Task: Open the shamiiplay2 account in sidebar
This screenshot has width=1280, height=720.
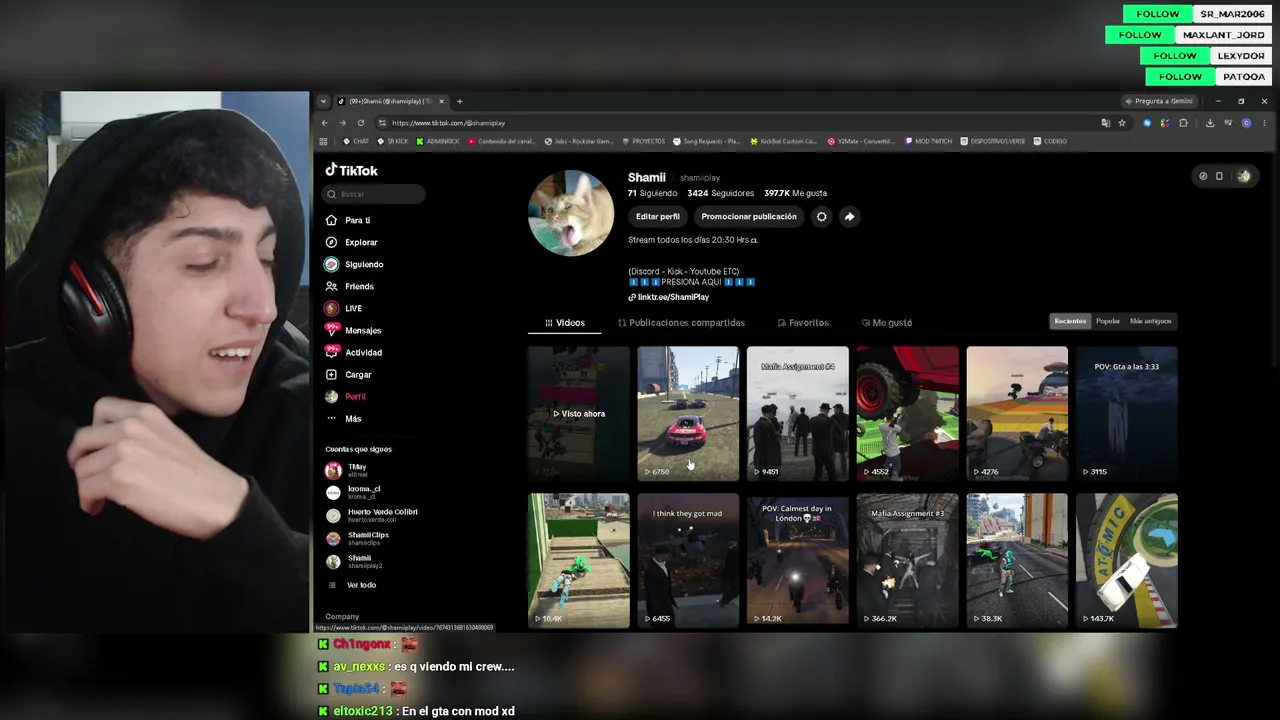Action: [x=355, y=562]
